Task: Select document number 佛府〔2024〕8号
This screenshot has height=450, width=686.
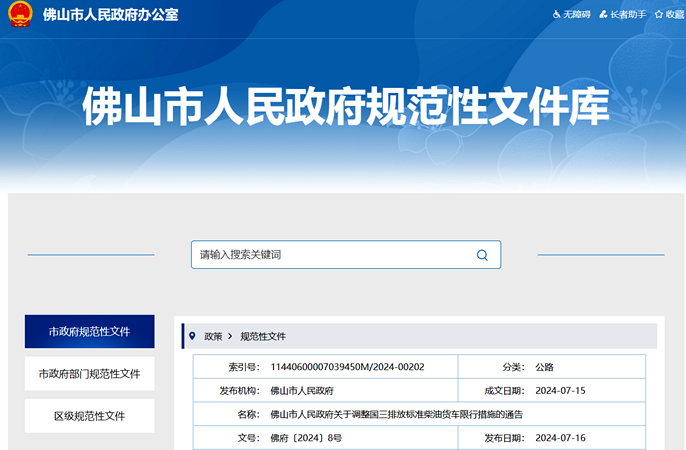Action: tap(306, 438)
